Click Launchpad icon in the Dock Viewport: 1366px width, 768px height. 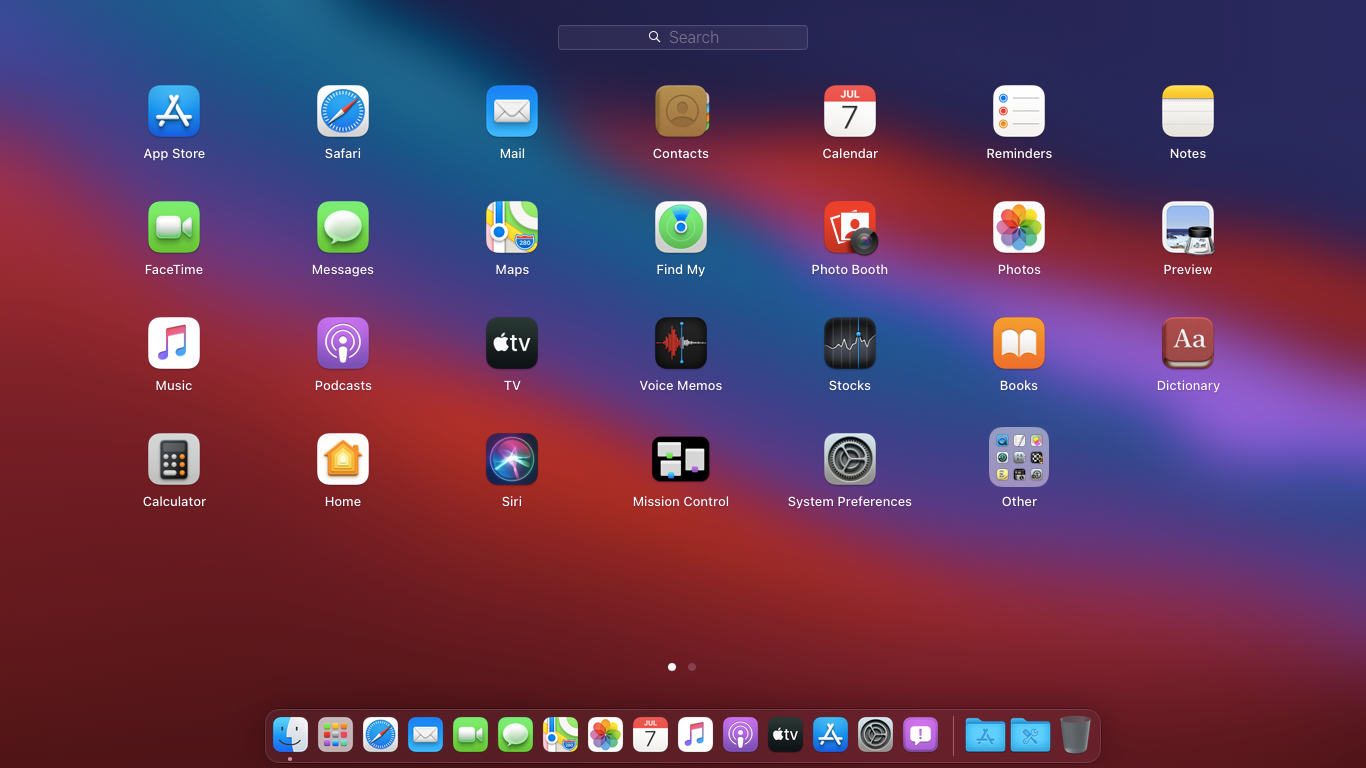tap(336, 735)
